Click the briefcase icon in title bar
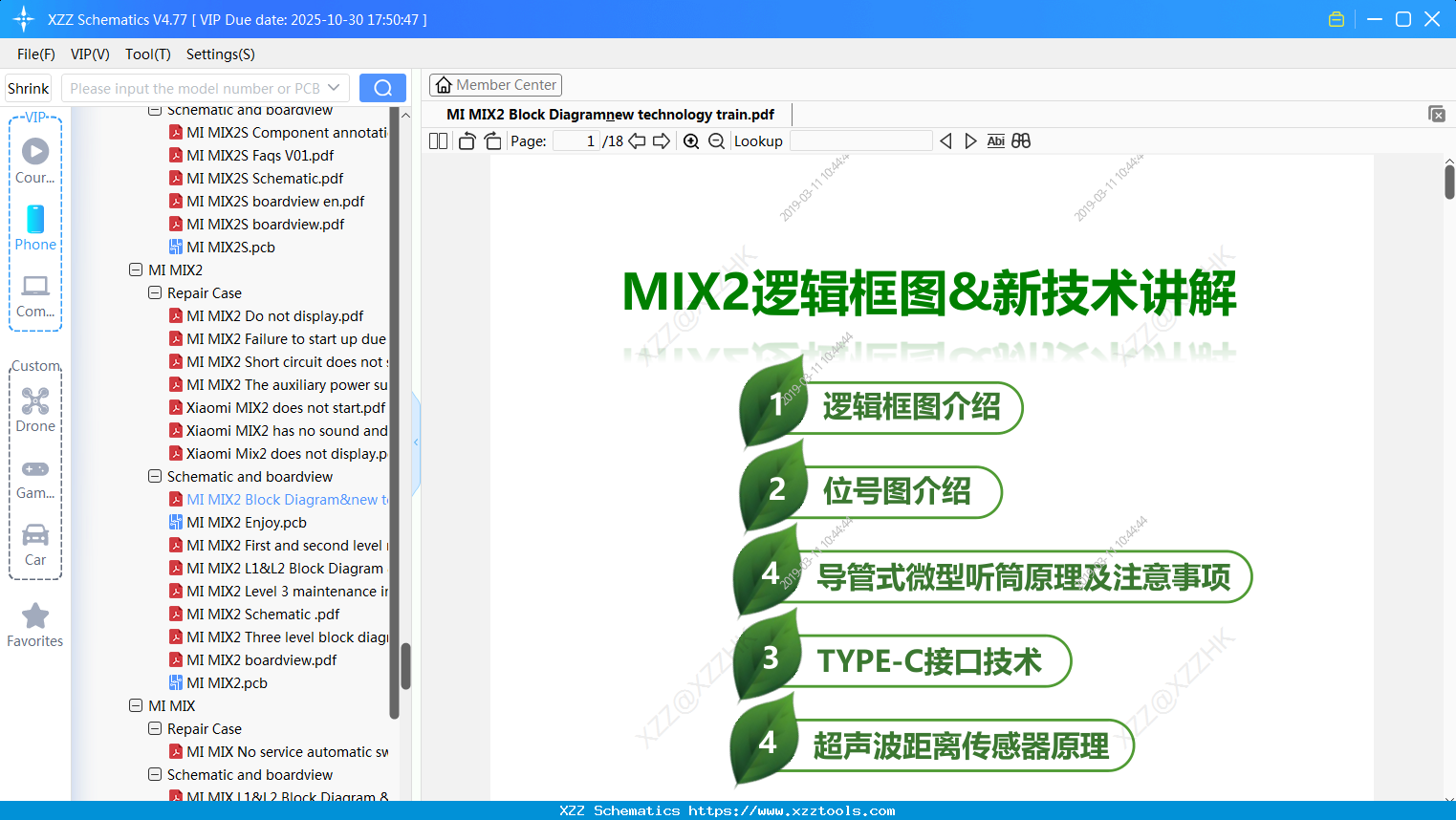Screen dimensions: 1456x820 click(x=1336, y=18)
